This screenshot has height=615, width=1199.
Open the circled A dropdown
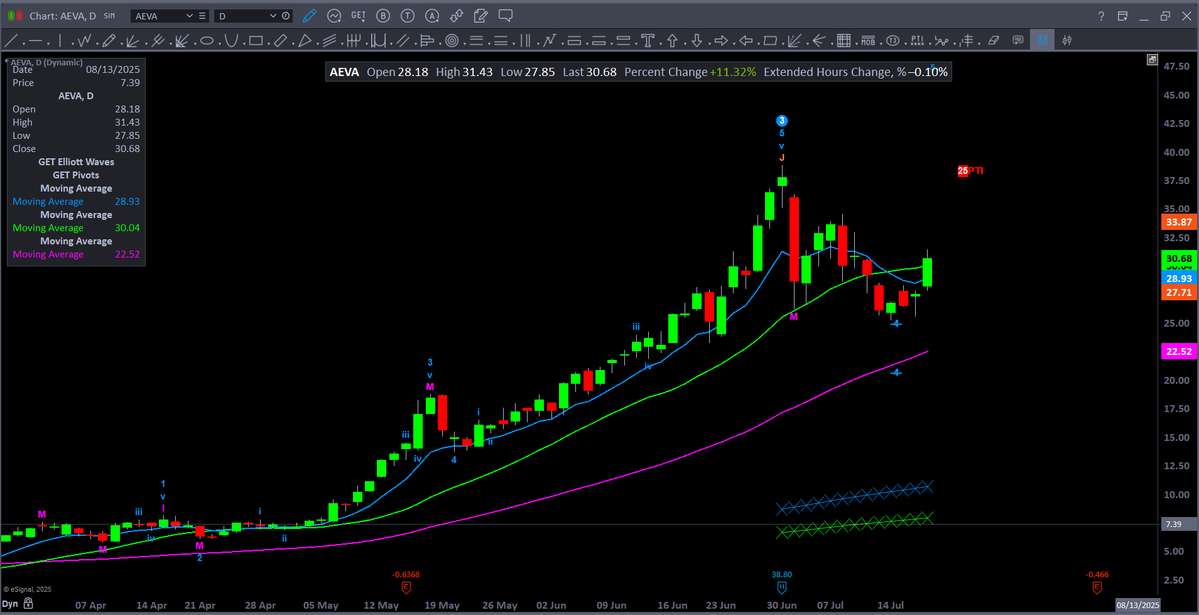click(432, 15)
